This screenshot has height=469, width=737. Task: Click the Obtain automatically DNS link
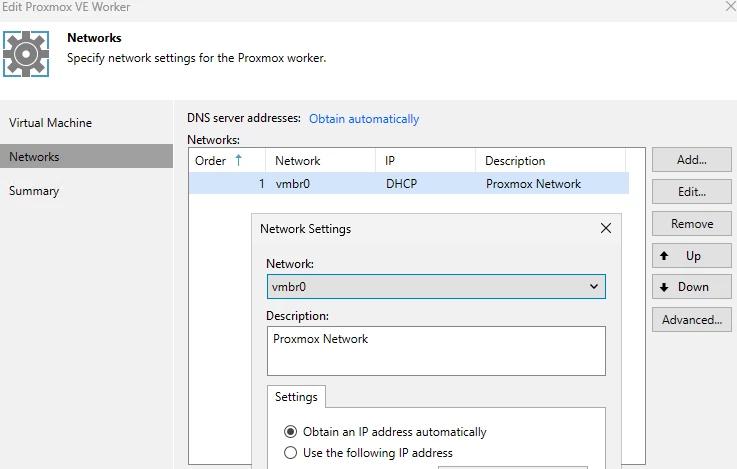[x=364, y=119]
